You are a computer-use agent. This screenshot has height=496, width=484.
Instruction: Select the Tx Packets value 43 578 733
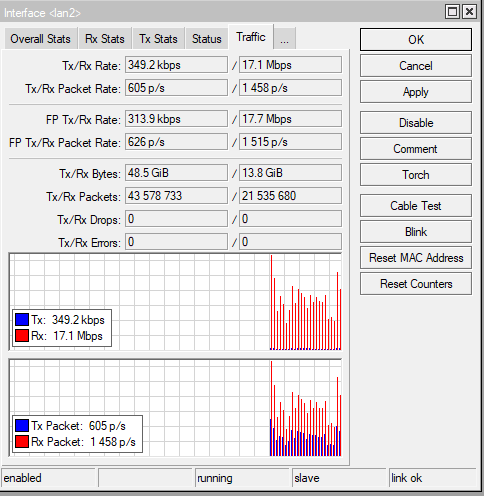coord(176,196)
